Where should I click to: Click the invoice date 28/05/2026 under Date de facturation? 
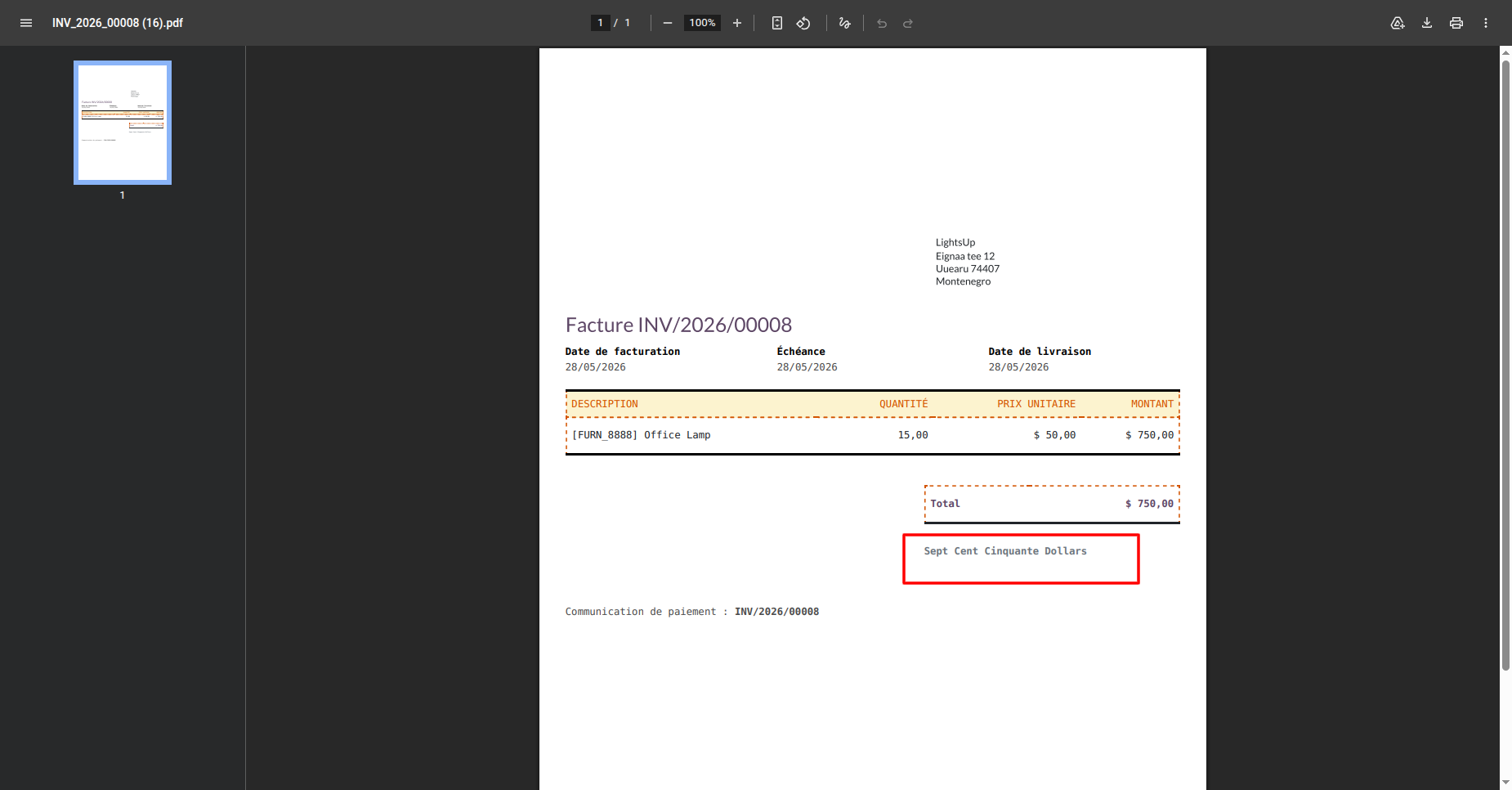pos(596,367)
